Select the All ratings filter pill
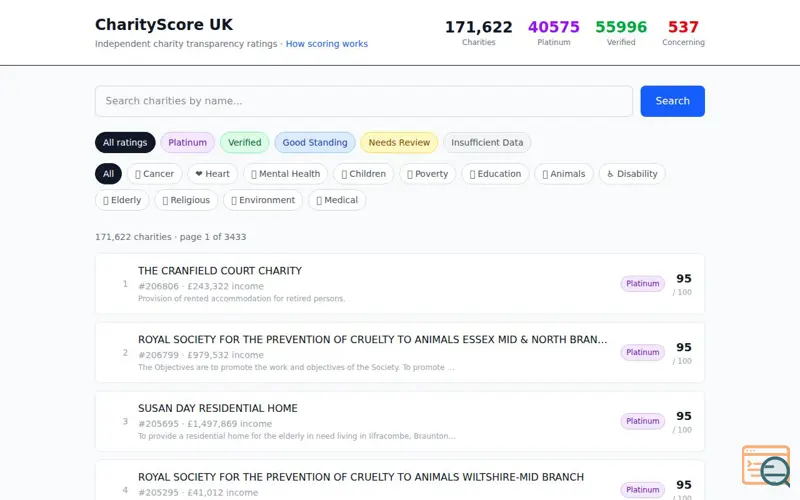Viewport: 800px width, 500px height. [x=125, y=142]
